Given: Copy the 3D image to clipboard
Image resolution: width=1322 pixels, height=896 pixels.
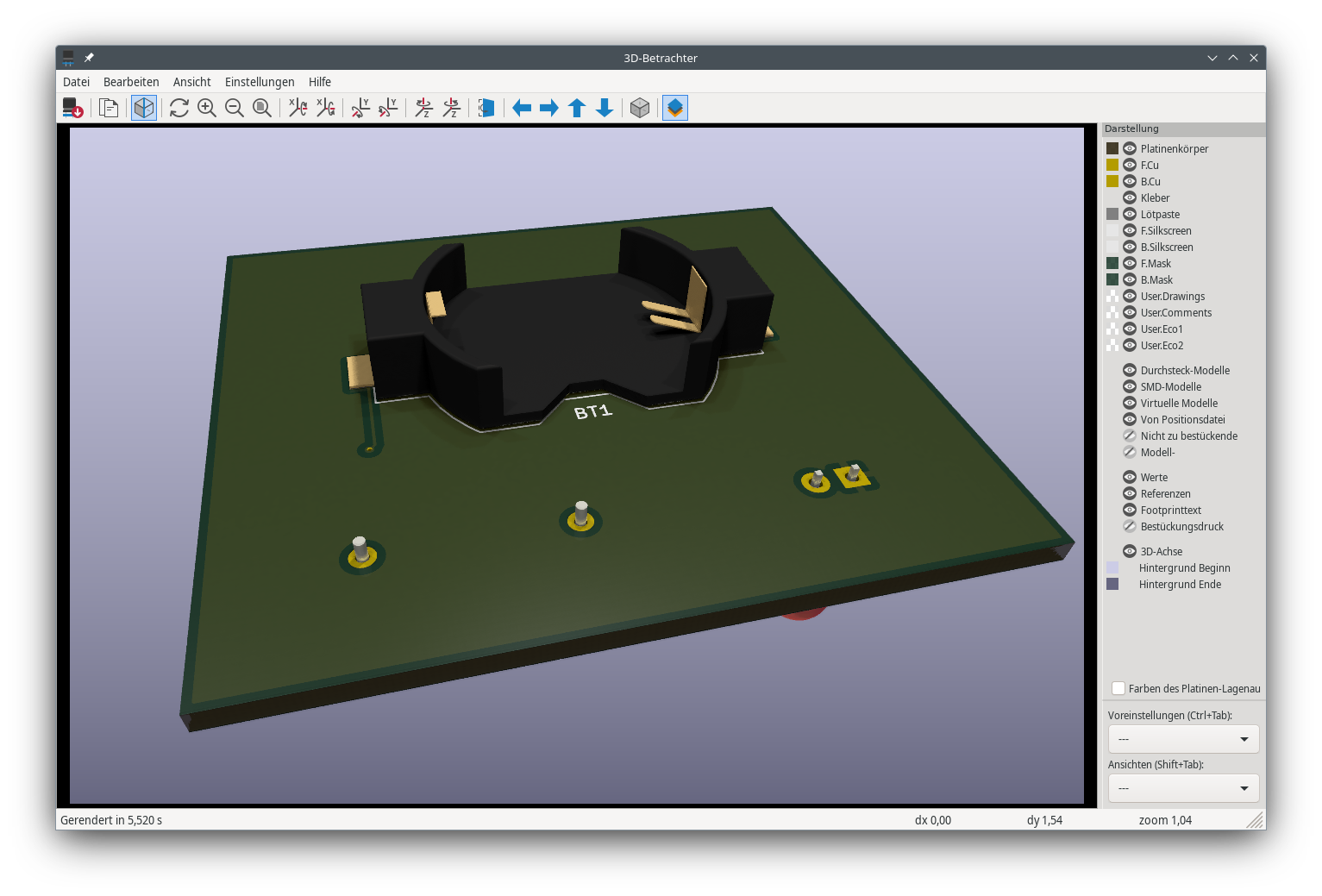Looking at the screenshot, I should pyautogui.click(x=109, y=108).
